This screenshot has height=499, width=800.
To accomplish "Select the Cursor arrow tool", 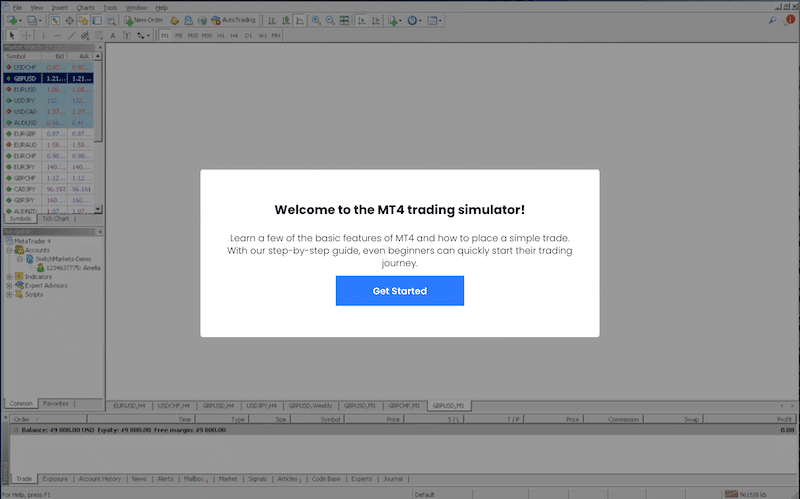I will tap(12, 35).
